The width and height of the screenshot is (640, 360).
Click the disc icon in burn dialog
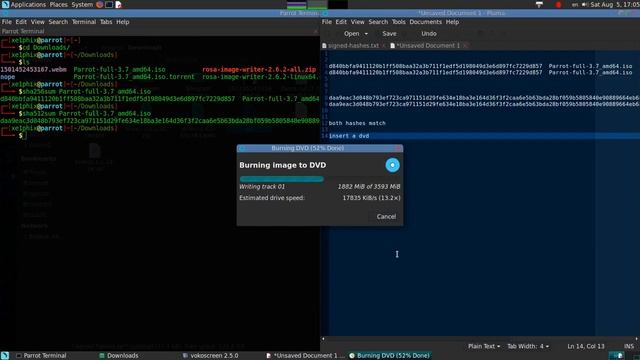[x=392, y=165]
